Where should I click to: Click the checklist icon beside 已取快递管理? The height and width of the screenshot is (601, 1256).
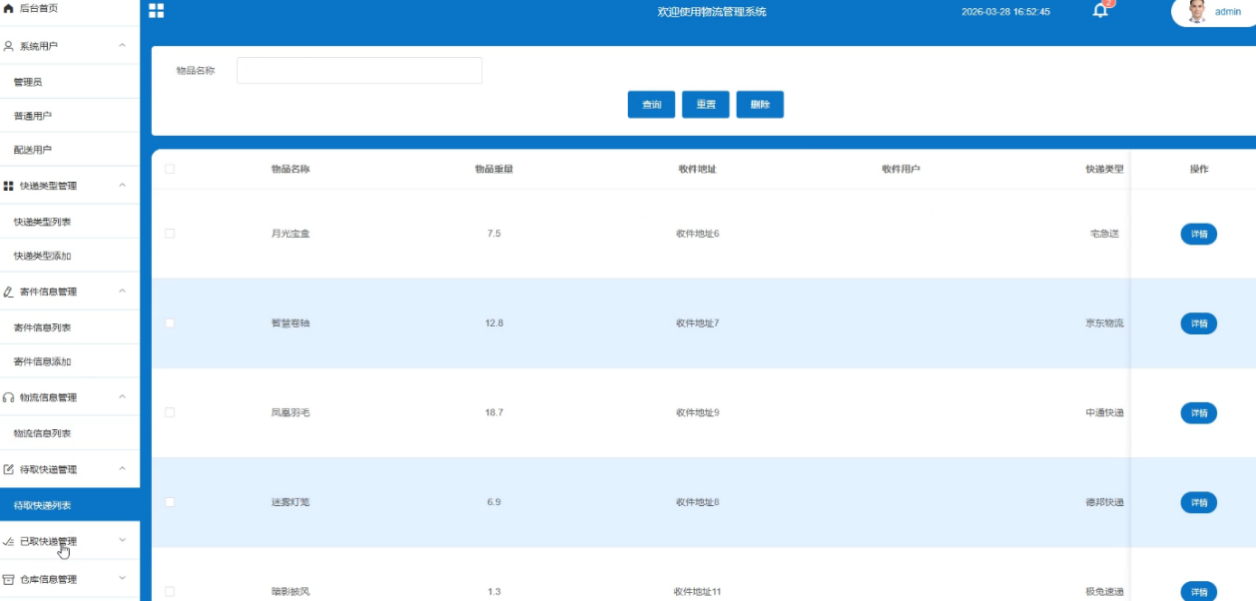click(9, 541)
